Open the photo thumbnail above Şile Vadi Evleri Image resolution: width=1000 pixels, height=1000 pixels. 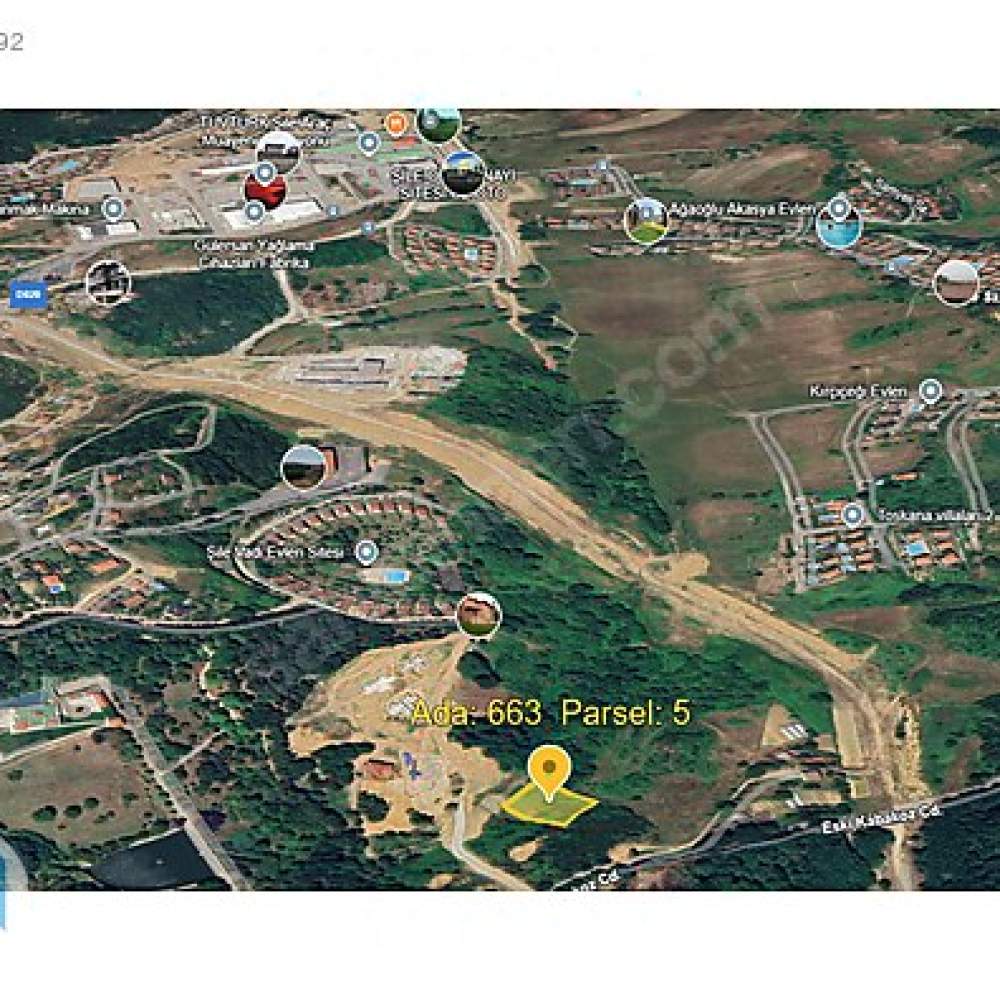coord(303,467)
